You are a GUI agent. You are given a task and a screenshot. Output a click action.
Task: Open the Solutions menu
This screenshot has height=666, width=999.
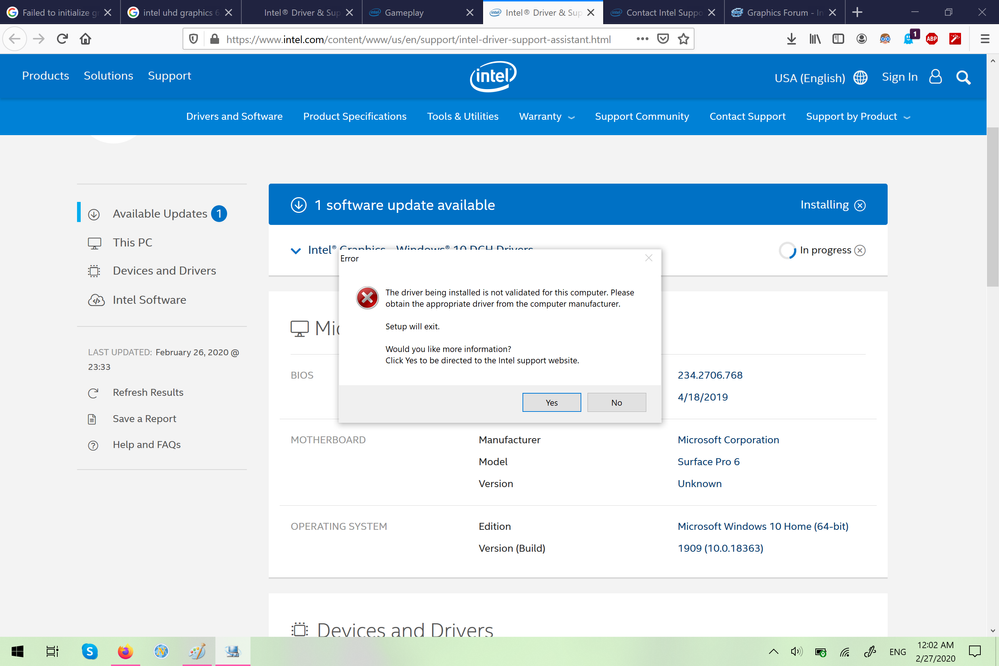tap(108, 76)
